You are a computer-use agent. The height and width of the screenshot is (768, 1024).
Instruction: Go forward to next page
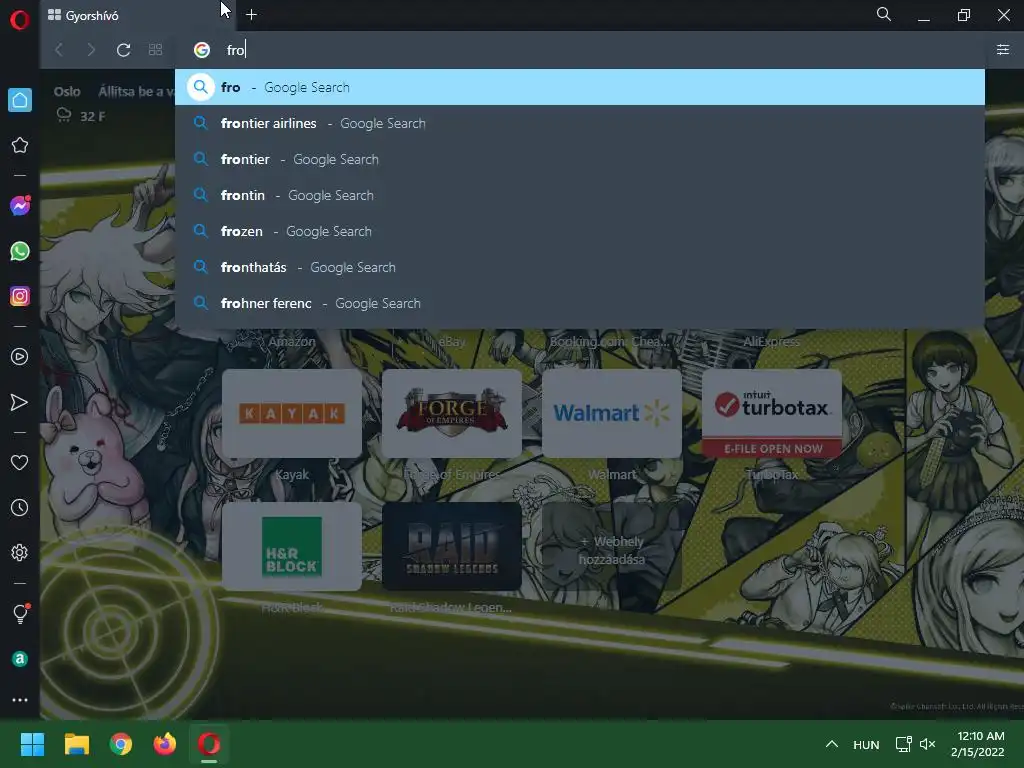[x=91, y=50]
